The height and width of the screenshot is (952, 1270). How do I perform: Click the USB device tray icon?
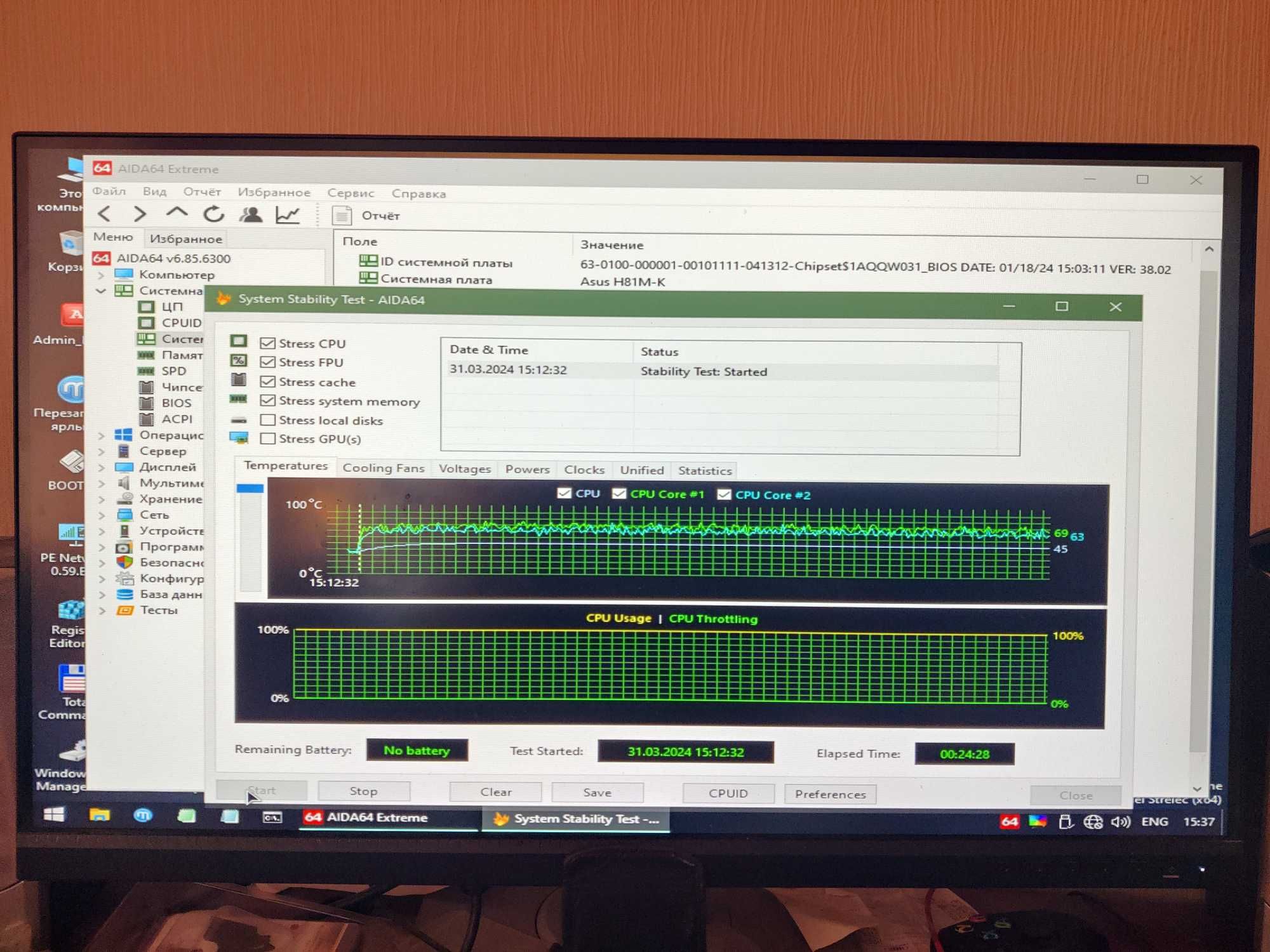1066,822
